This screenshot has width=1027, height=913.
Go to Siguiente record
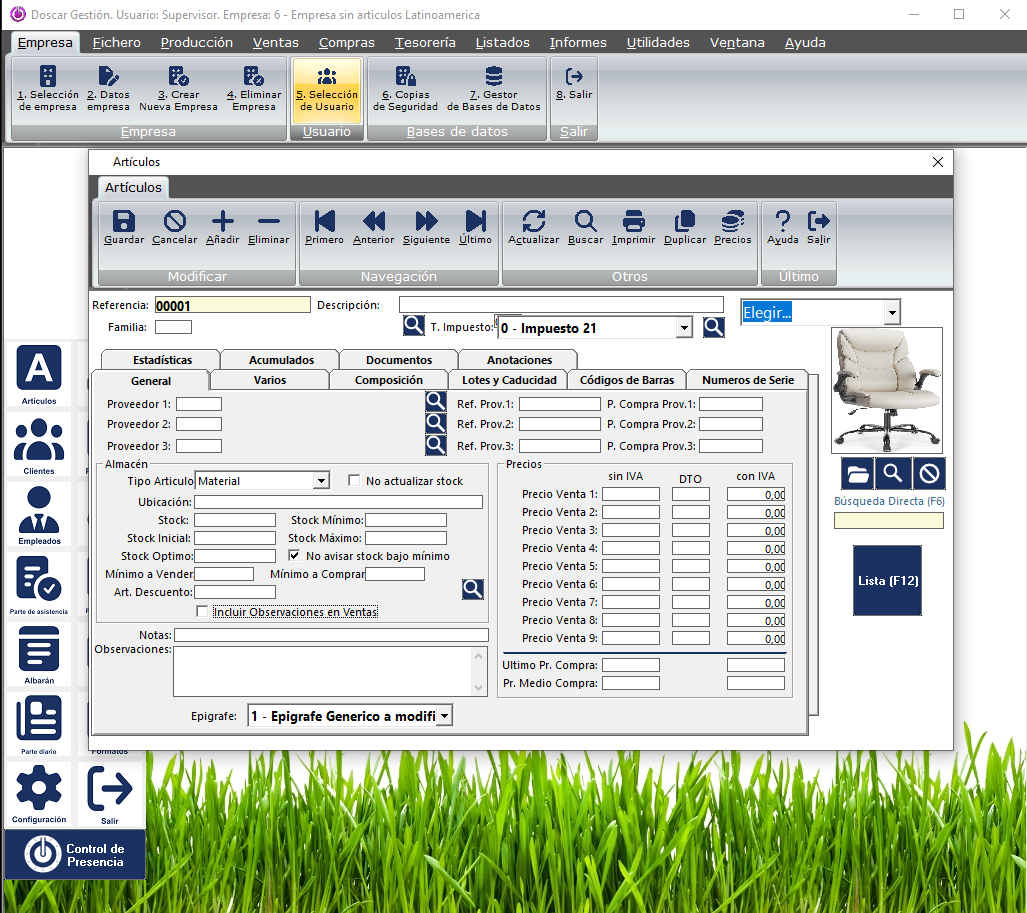(x=426, y=227)
